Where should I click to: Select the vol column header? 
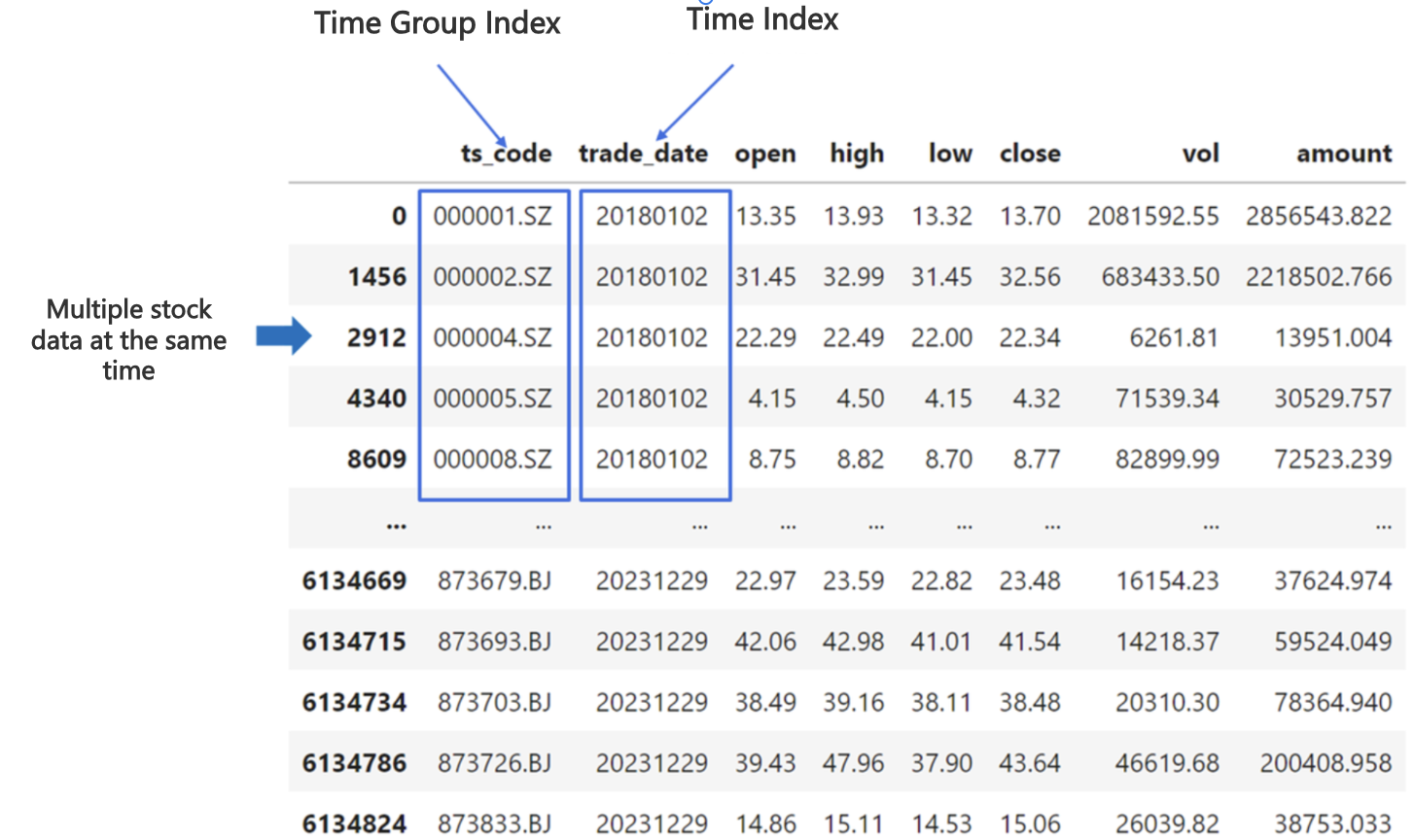[1200, 154]
